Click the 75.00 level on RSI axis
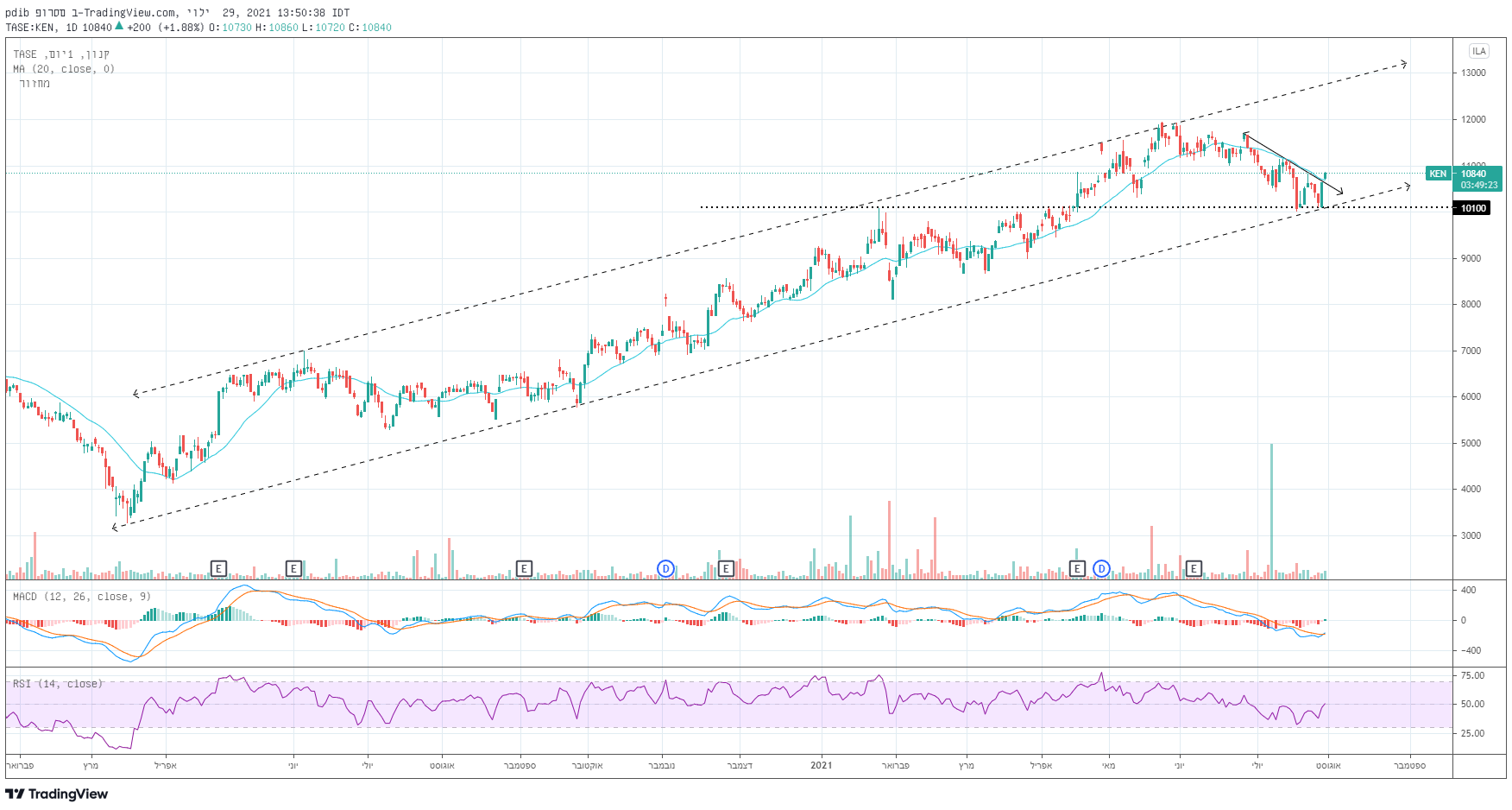1512x810 pixels. 1472,675
